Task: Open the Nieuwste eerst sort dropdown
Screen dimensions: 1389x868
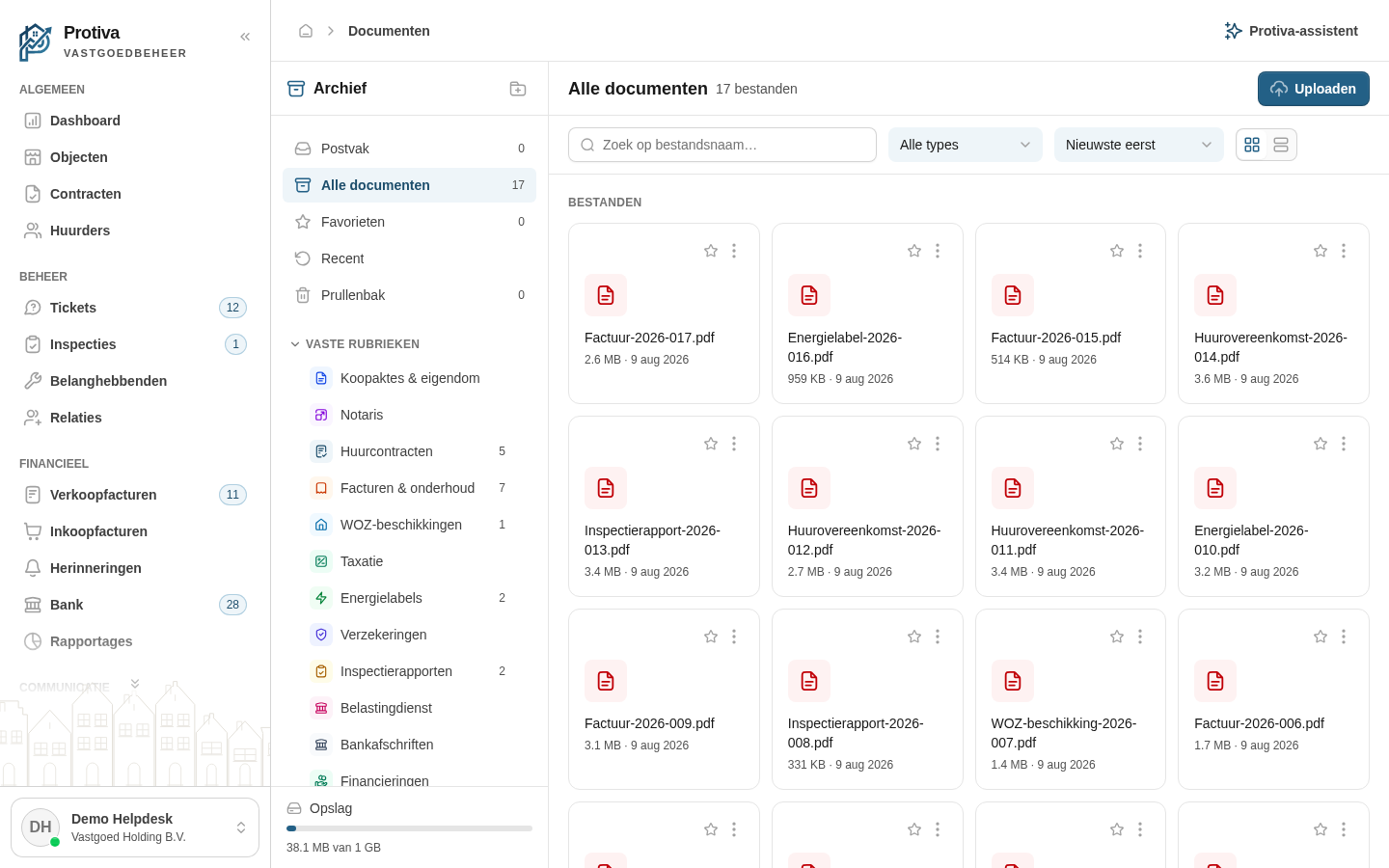Action: click(1139, 145)
